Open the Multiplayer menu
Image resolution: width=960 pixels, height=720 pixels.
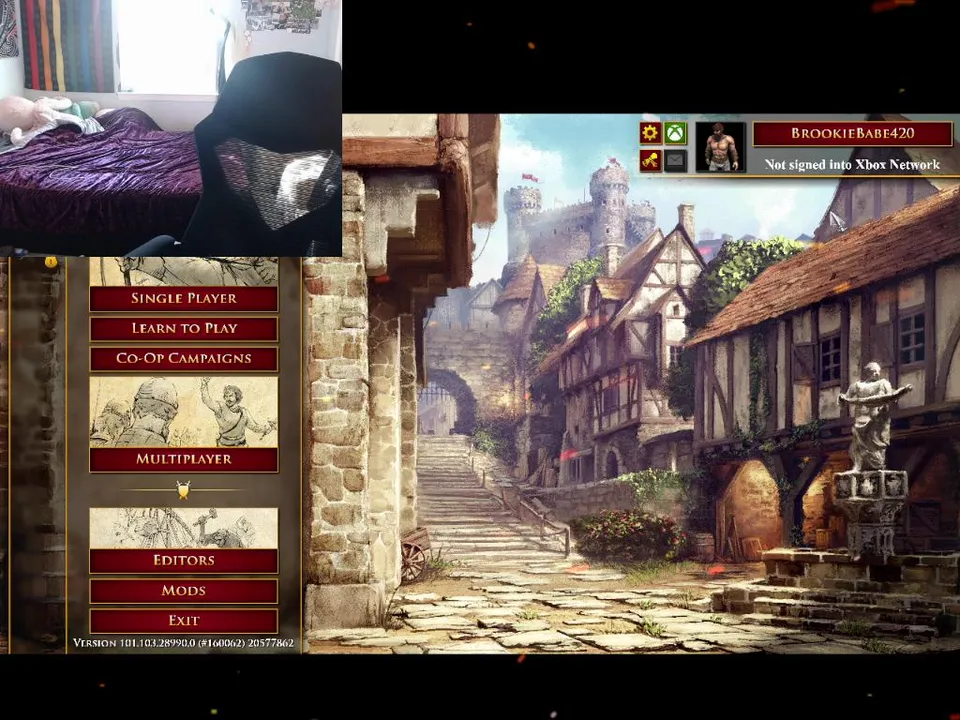click(184, 459)
